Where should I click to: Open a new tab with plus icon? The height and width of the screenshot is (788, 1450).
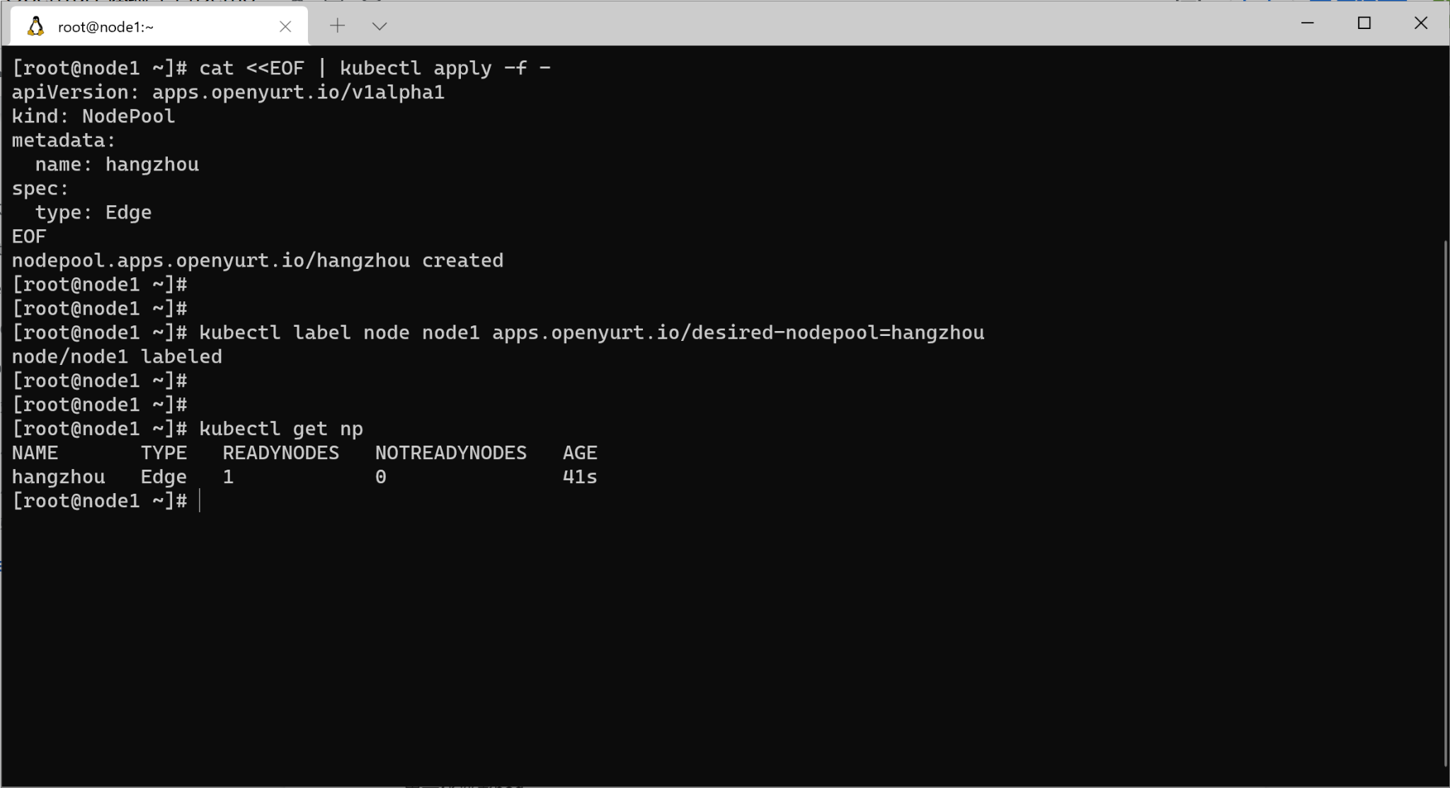point(337,25)
